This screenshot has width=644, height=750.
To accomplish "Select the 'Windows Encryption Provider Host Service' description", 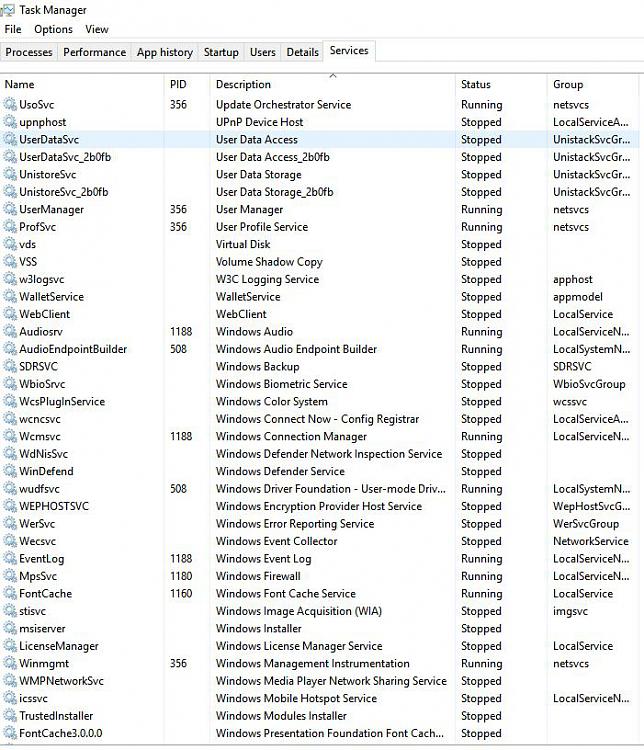I will (x=319, y=506).
